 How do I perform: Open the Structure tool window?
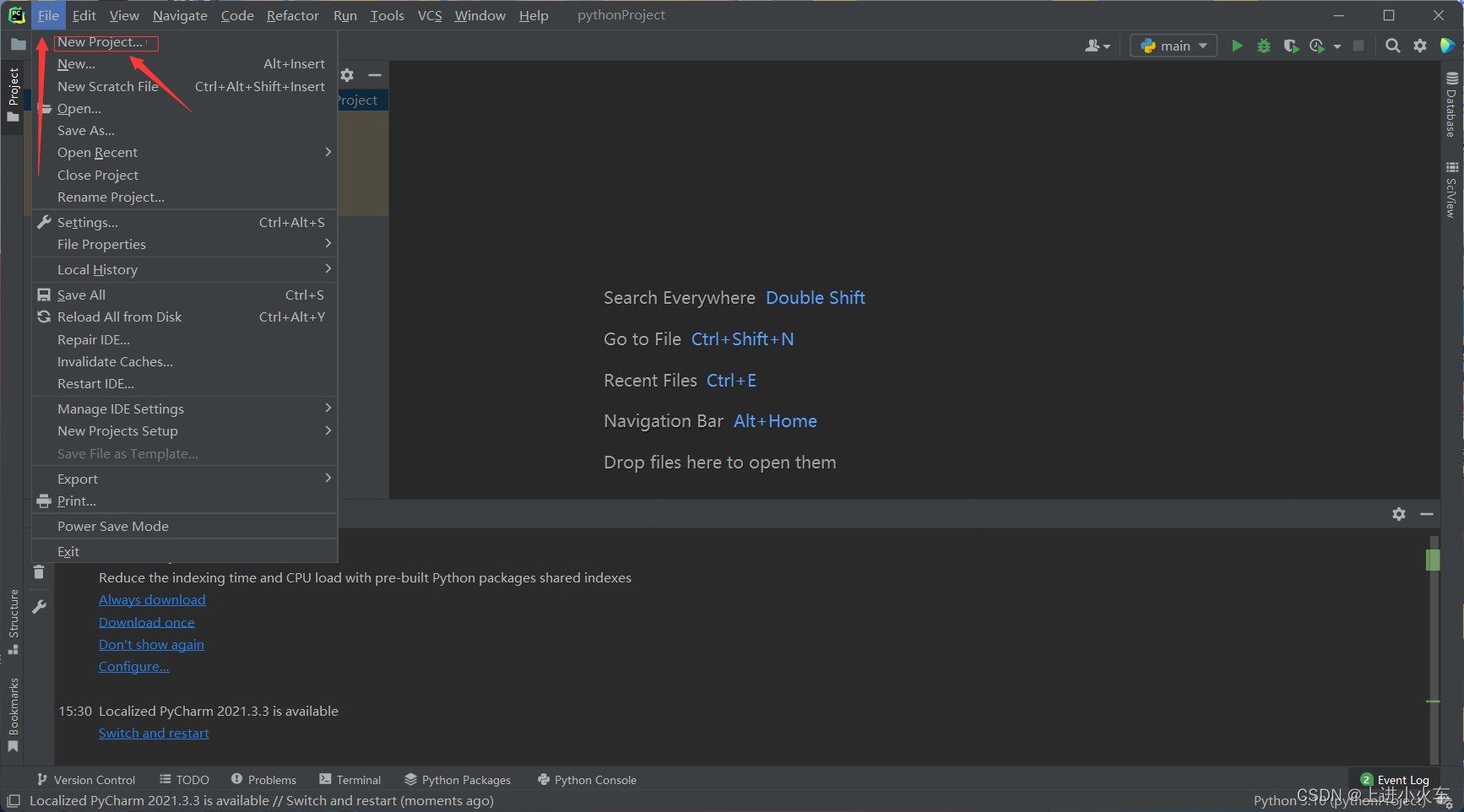tap(14, 621)
